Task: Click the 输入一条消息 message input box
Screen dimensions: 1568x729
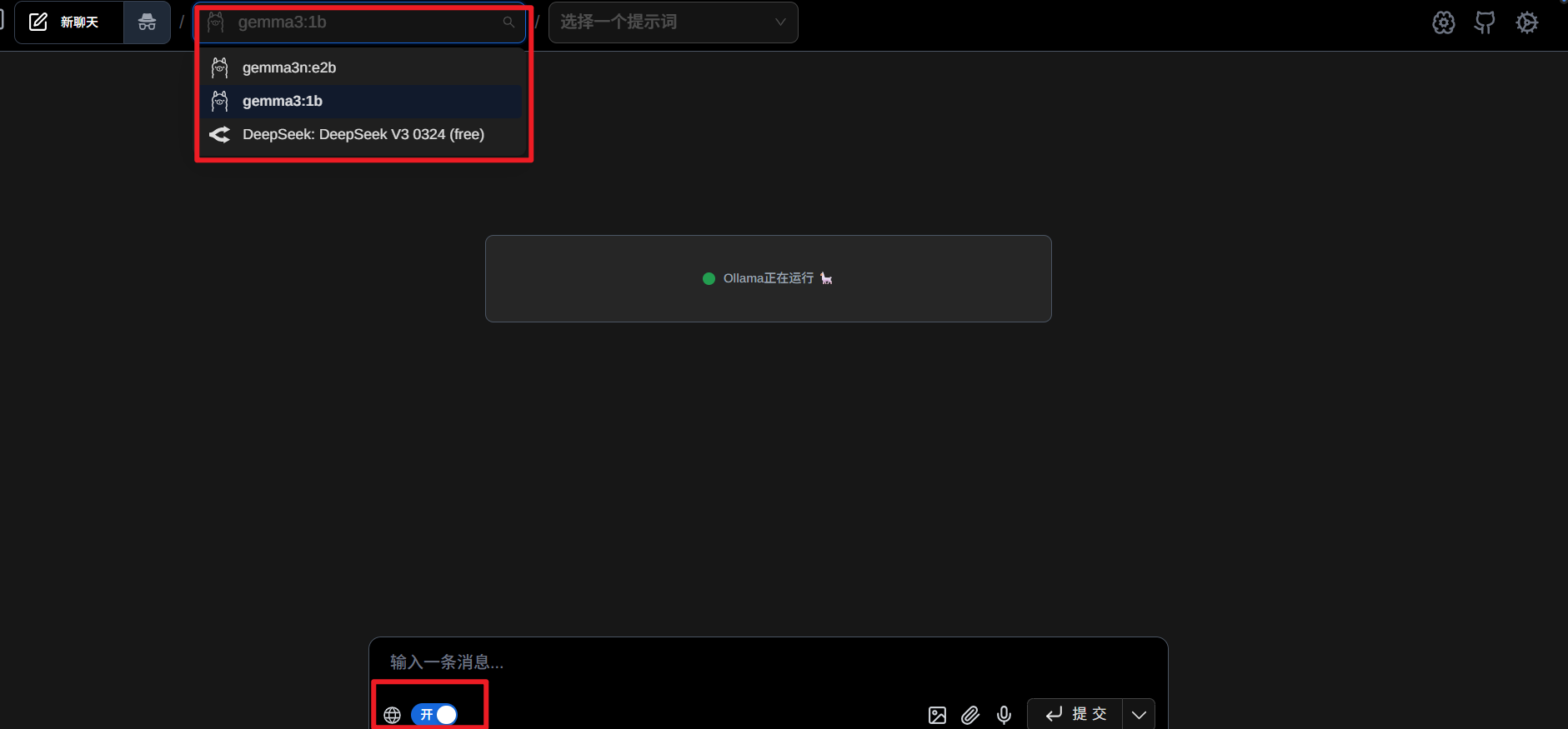Action: [768, 662]
